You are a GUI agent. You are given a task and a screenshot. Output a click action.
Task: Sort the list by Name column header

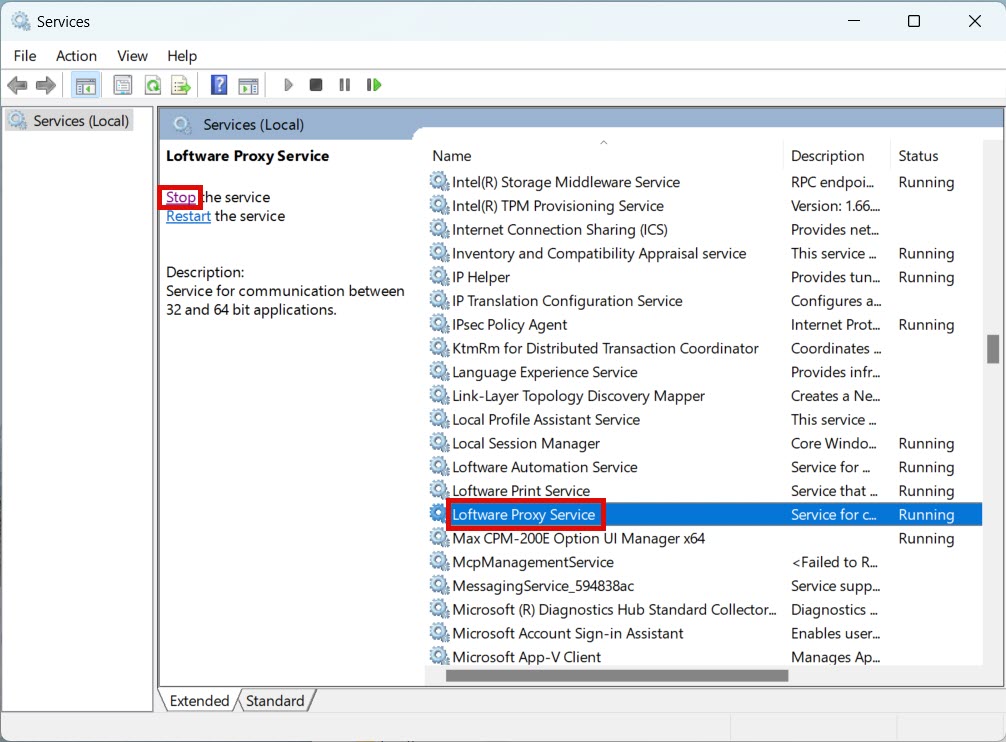click(452, 156)
